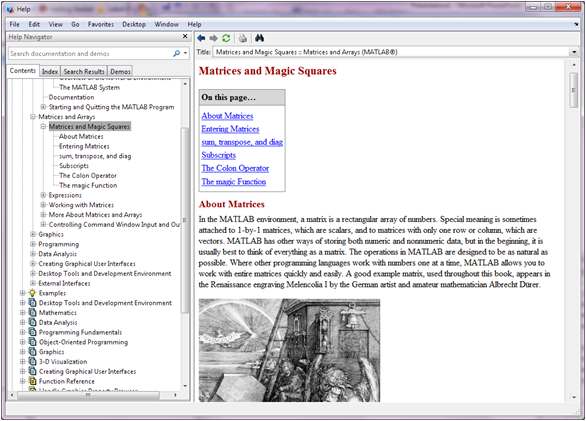
Task: Expand Starting and Quitting the MATLAB Program
Action: point(43,107)
